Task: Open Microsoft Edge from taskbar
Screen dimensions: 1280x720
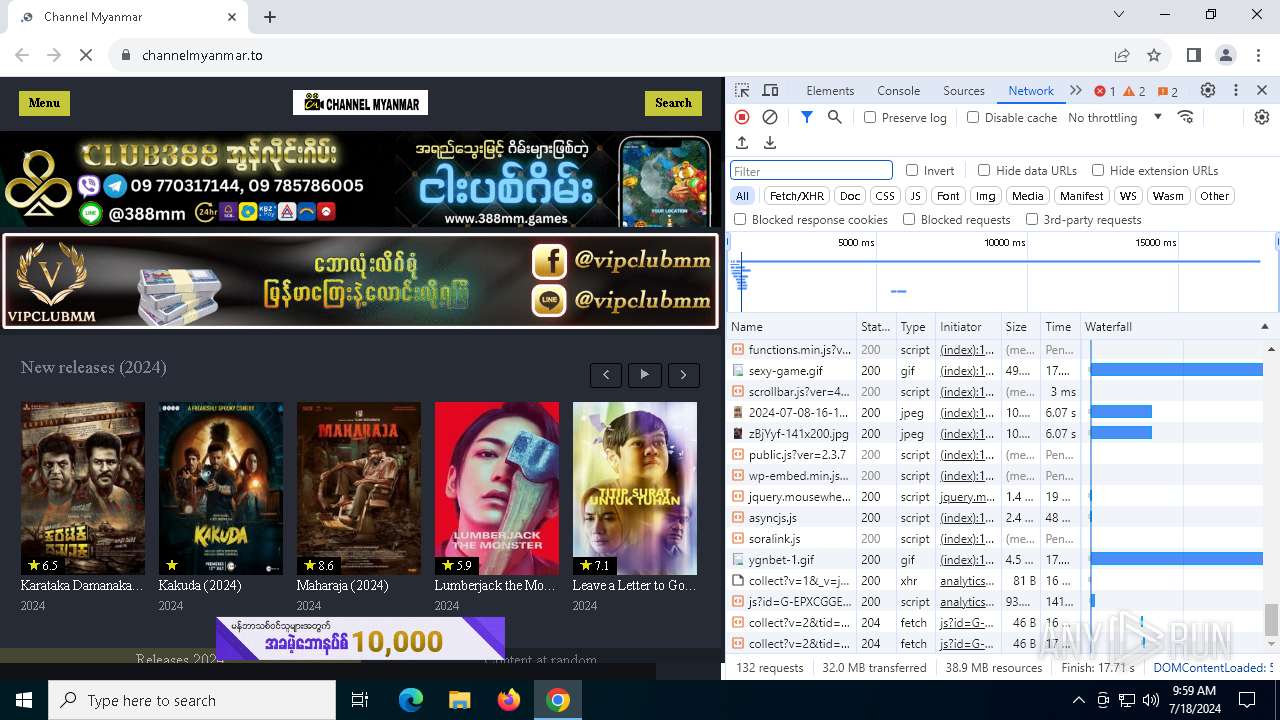Action: (x=411, y=700)
